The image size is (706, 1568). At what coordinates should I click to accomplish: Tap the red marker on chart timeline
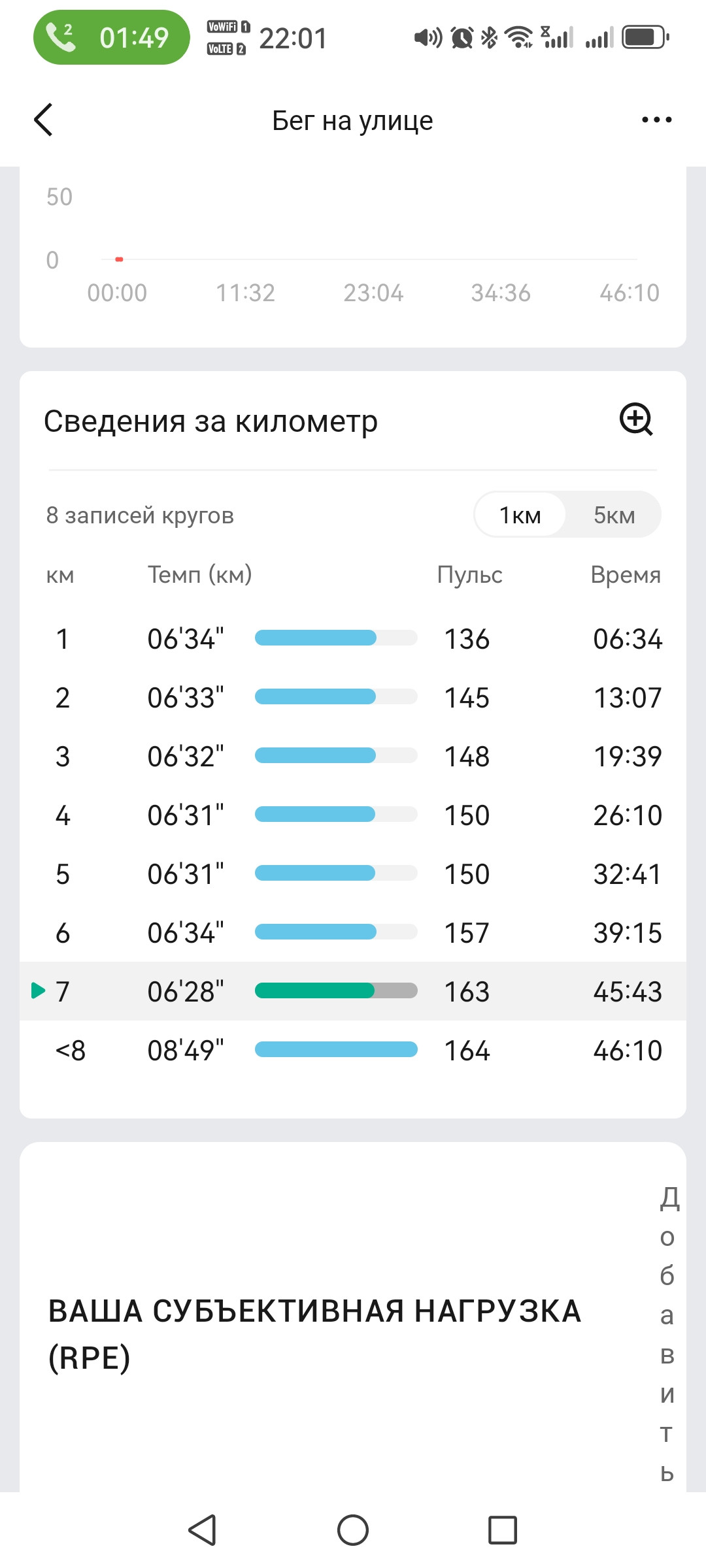(119, 259)
